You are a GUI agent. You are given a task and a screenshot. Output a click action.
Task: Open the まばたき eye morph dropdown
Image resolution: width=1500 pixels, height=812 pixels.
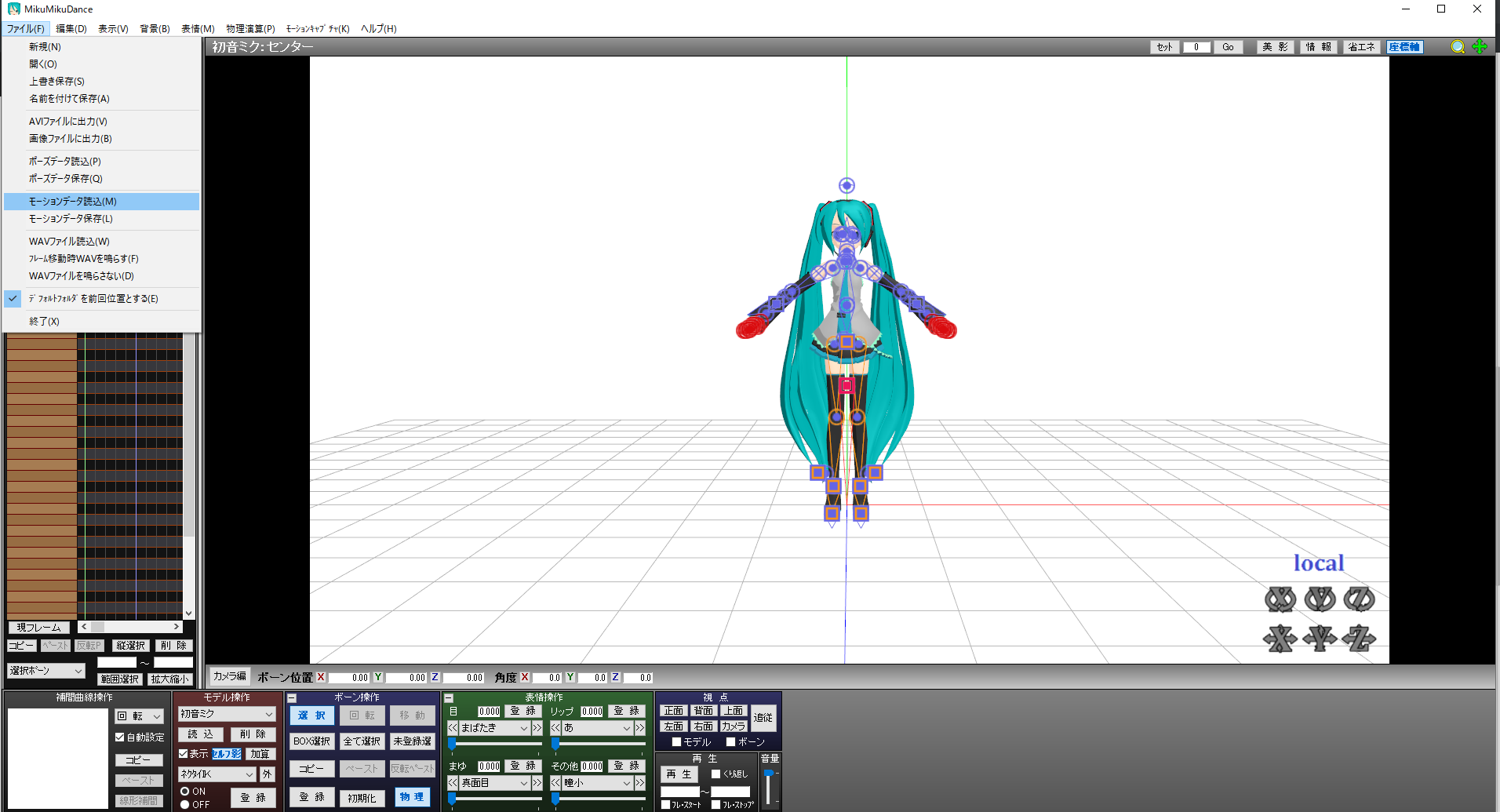[494, 728]
